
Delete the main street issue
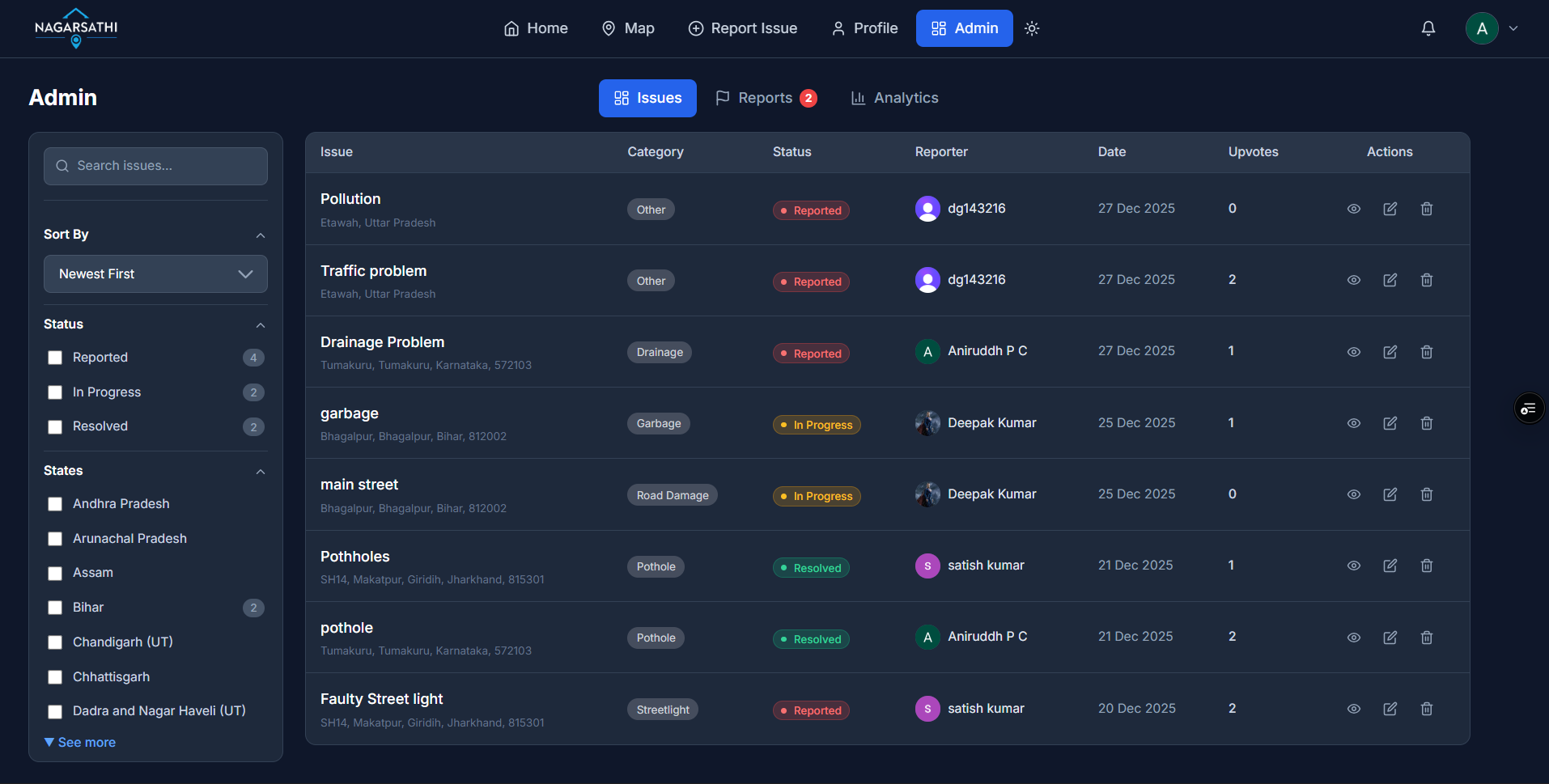[1427, 494]
